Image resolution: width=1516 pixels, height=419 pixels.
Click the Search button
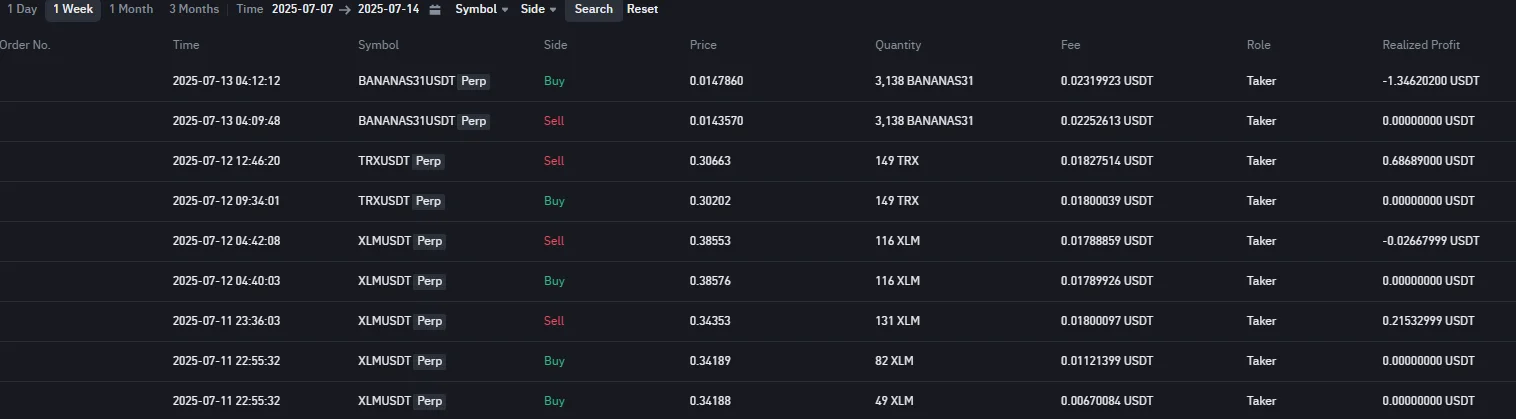click(593, 9)
